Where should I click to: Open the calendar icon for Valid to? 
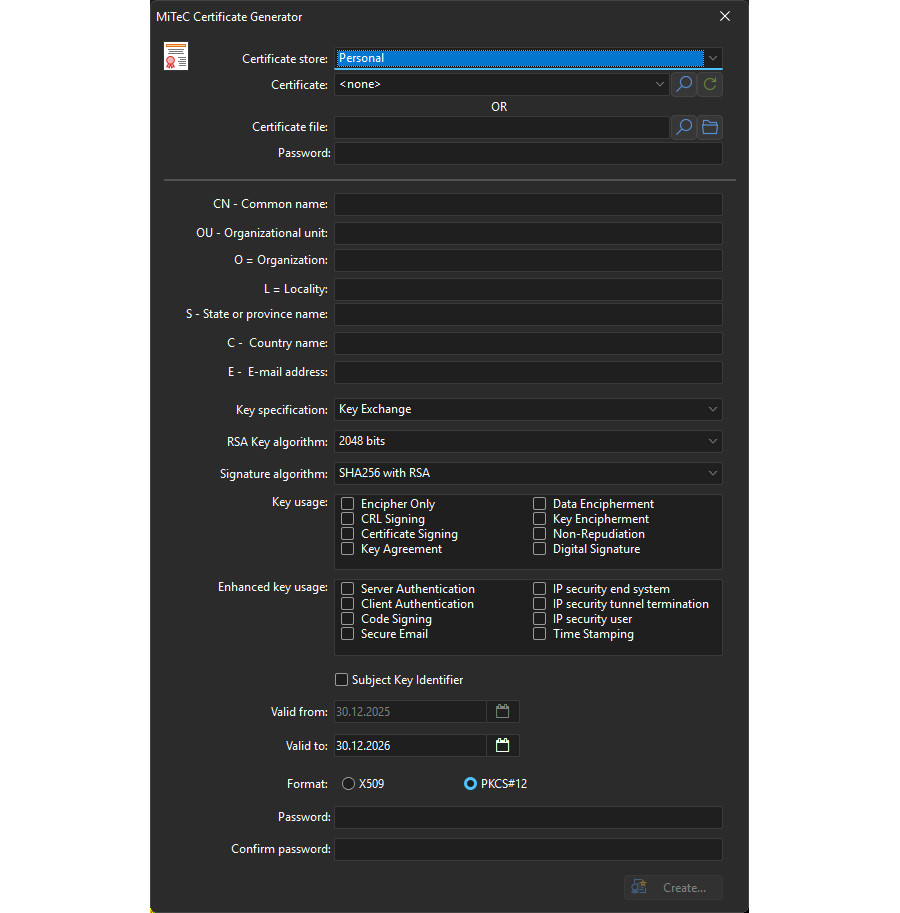tap(502, 745)
